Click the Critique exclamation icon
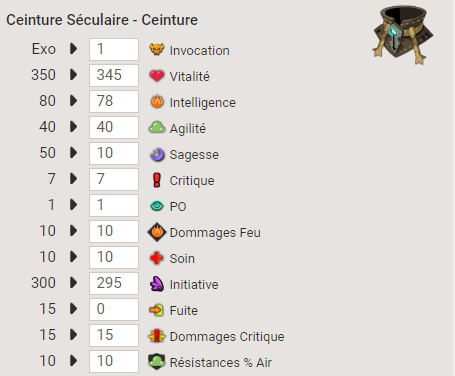This screenshot has height=376, width=455. (x=157, y=180)
